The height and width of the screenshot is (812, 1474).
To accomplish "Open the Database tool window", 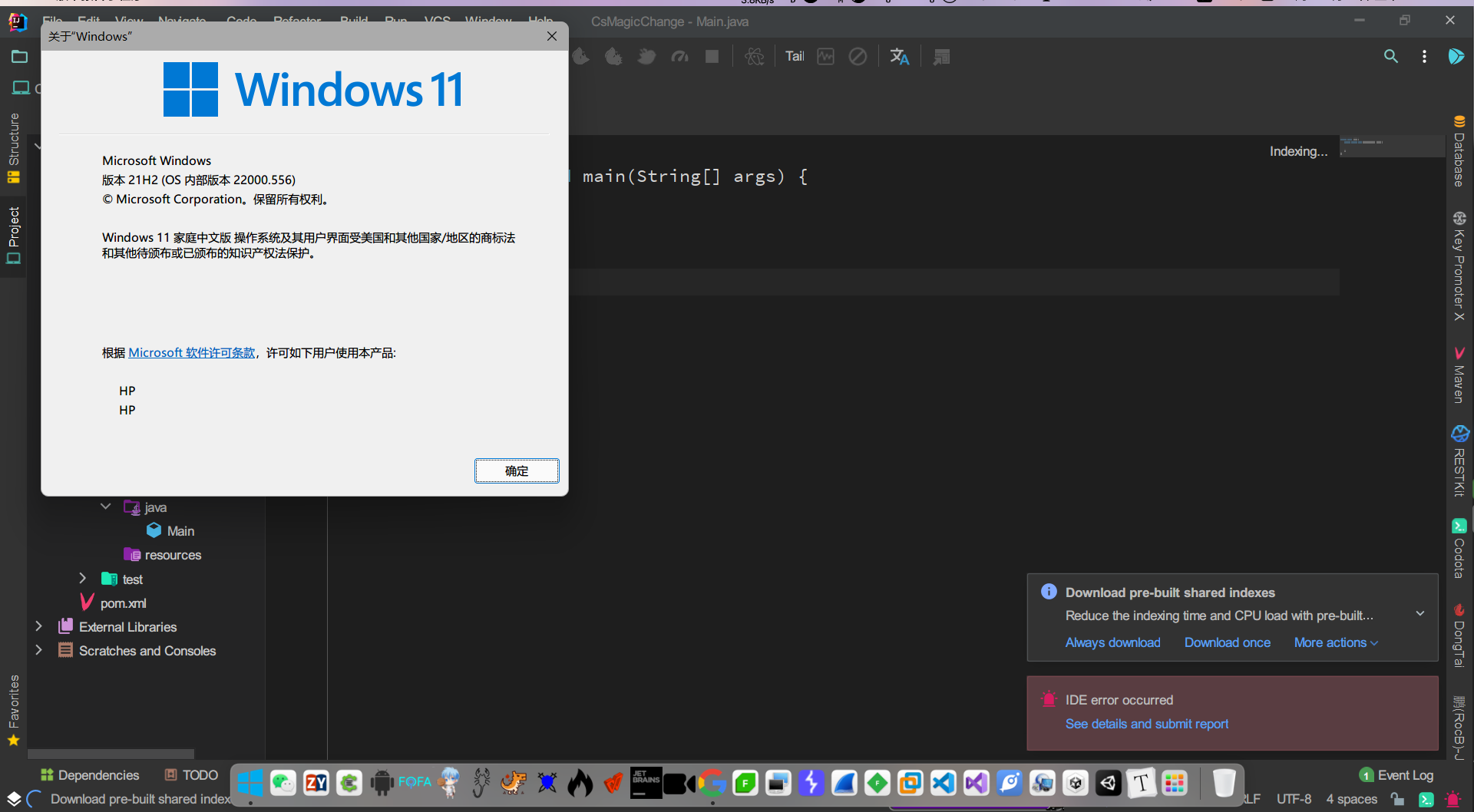I will click(1459, 151).
